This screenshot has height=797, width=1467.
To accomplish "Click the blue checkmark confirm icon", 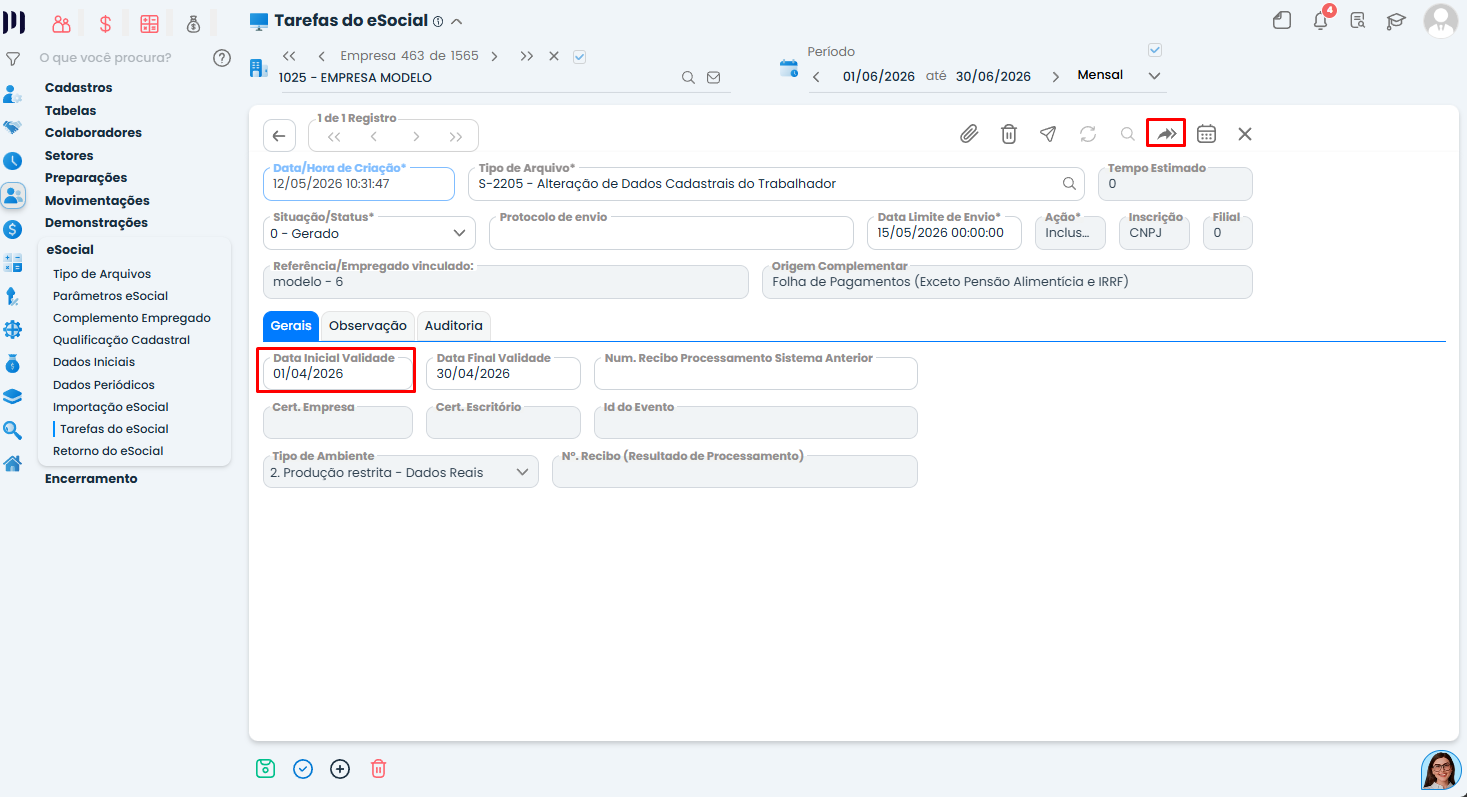I will tap(303, 769).
